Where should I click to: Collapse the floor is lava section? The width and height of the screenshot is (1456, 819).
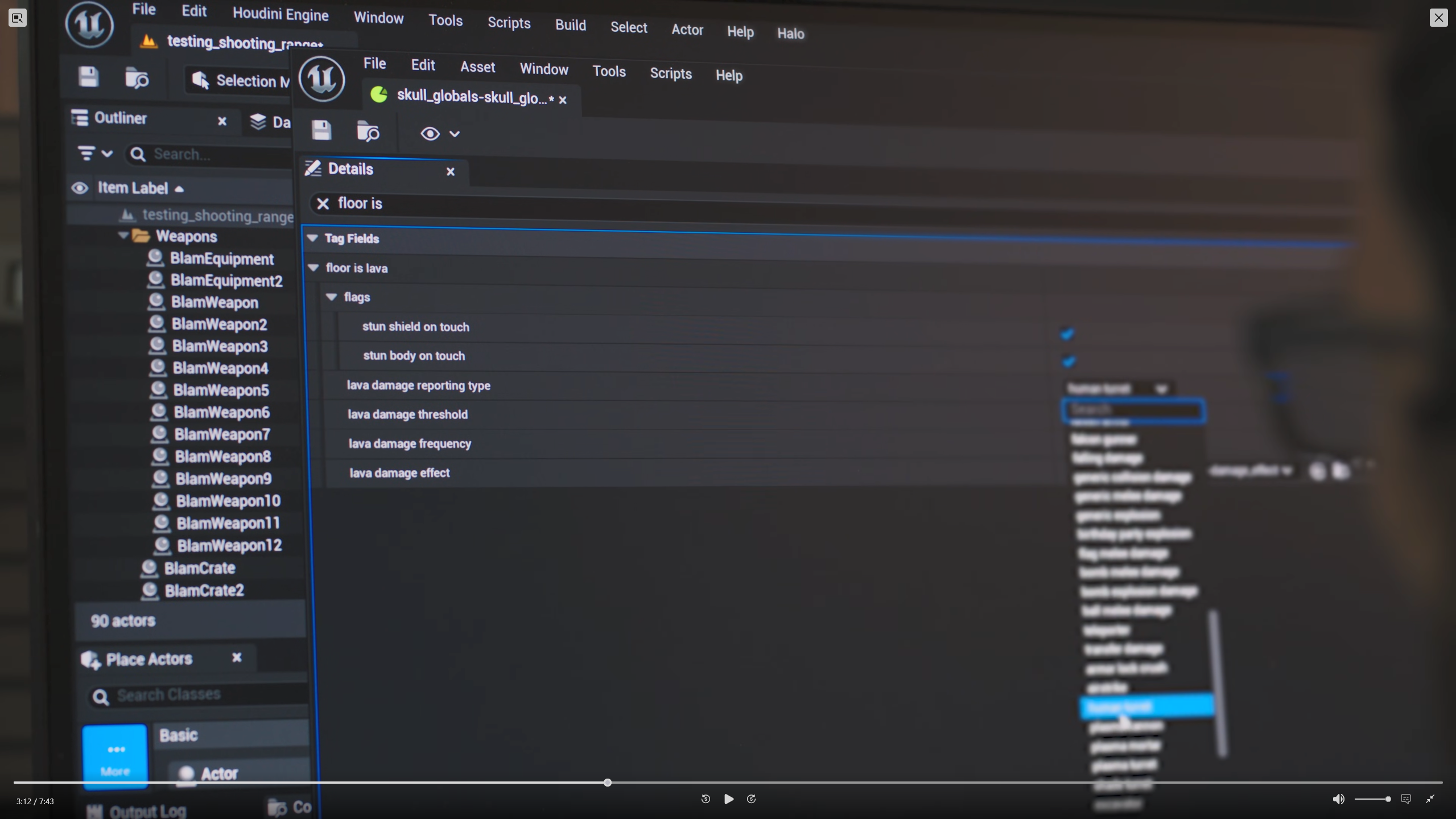tap(313, 267)
